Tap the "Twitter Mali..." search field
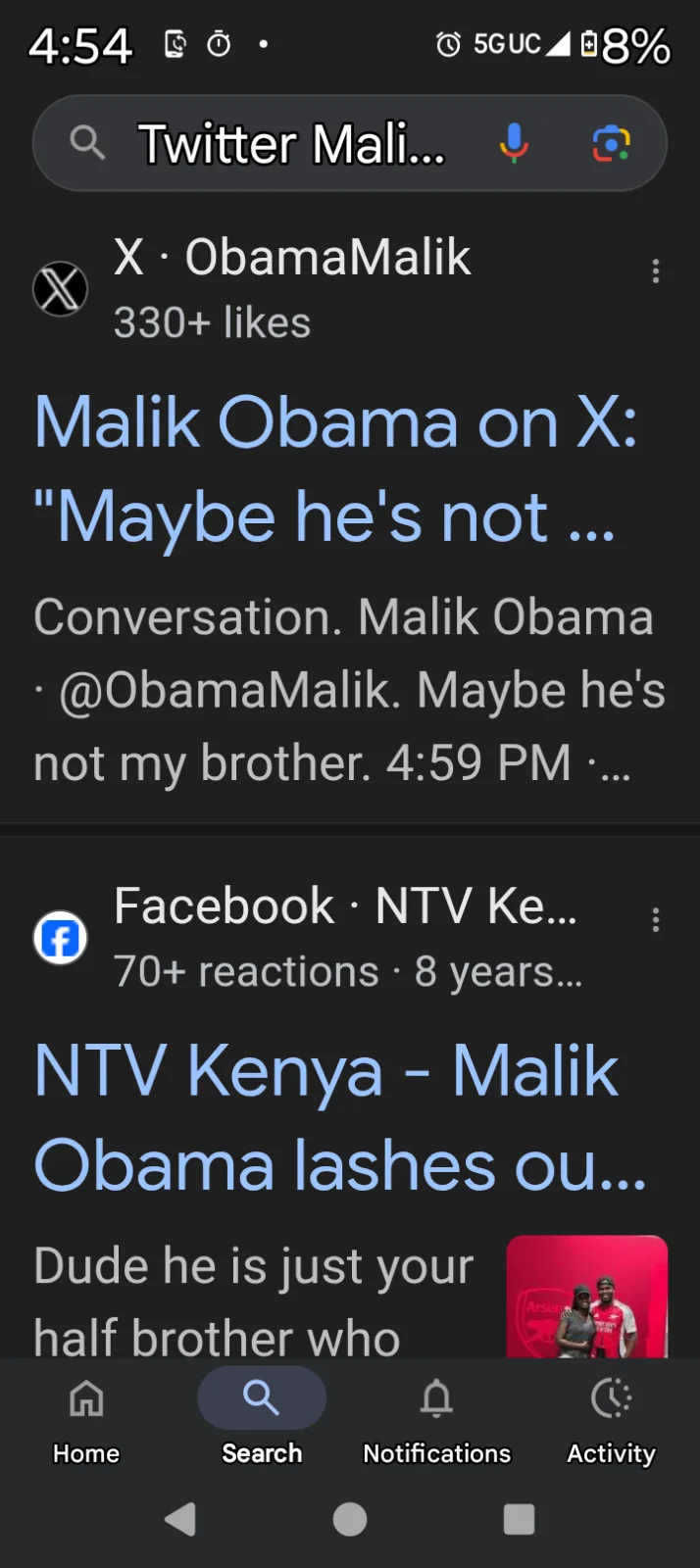This screenshot has height=1568, width=700. coord(291,143)
